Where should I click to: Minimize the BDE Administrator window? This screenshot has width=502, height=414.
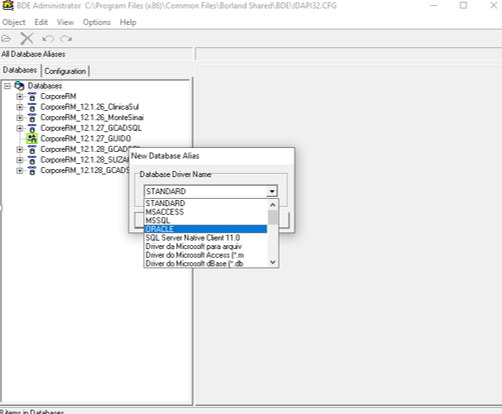click(433, 5)
